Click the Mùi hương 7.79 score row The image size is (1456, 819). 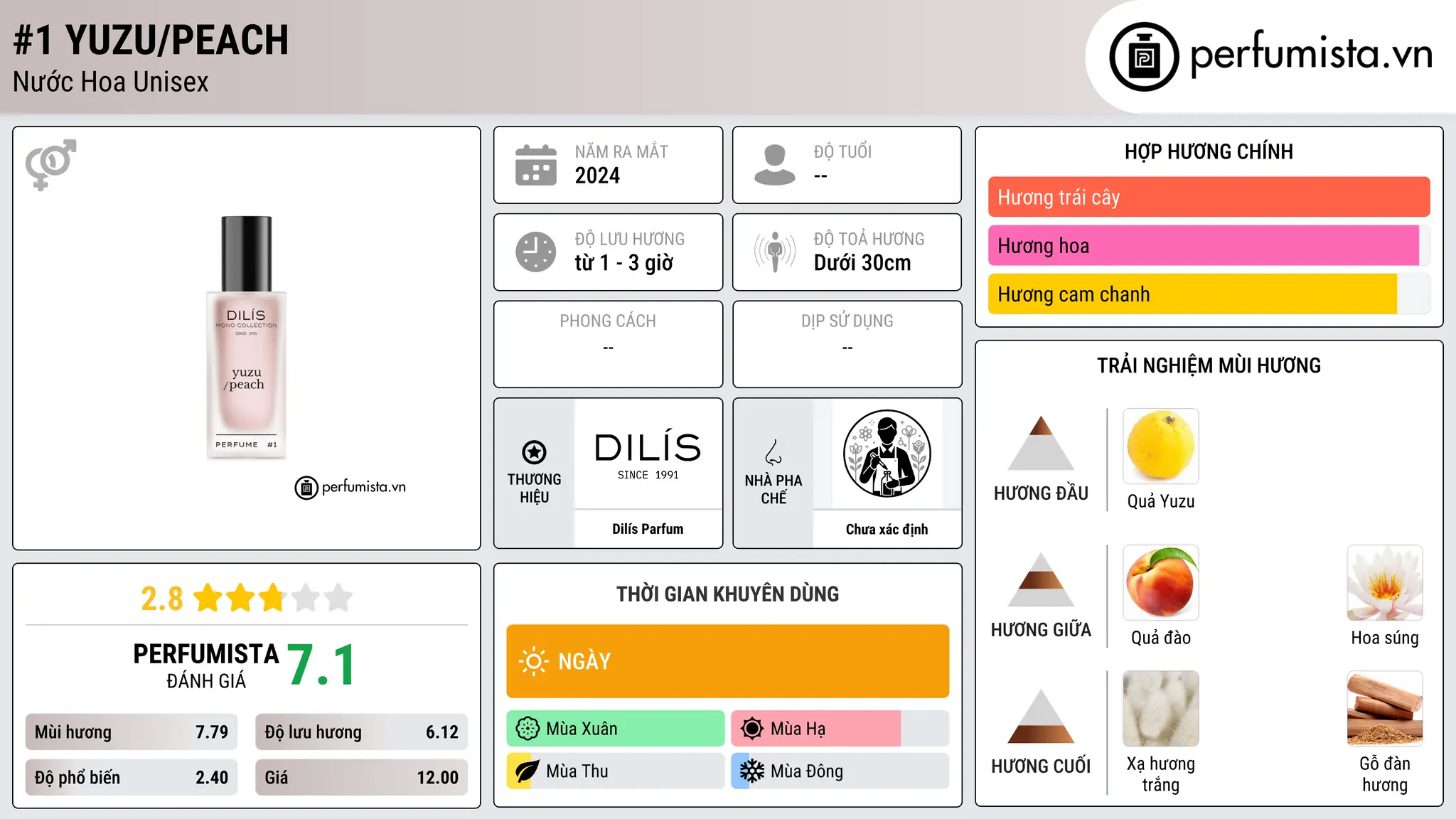coord(131,732)
